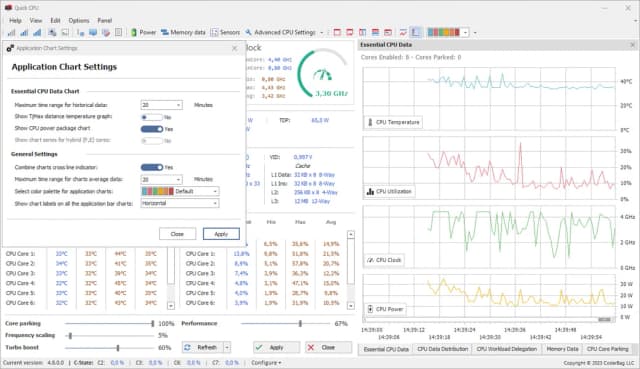
Task: Click Apply in the Chart Settings dialog
Action: [221, 234]
